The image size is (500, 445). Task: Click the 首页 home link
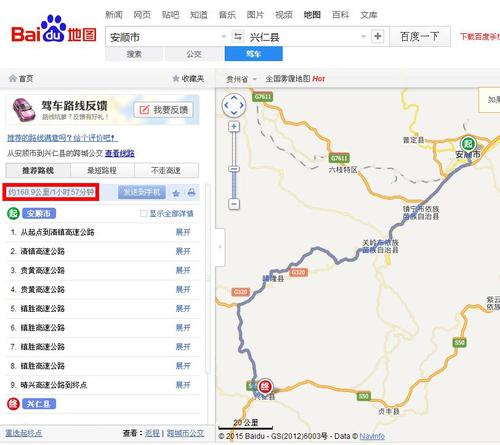click(26, 79)
